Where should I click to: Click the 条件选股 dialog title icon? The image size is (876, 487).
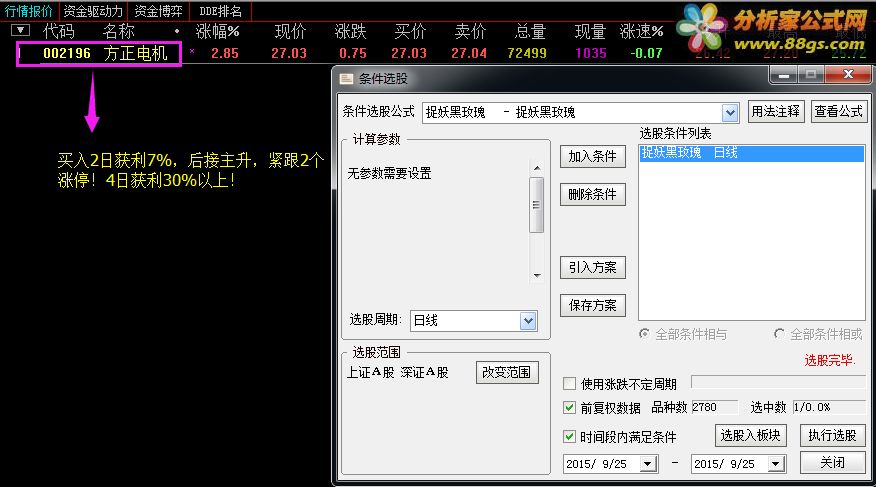click(x=346, y=79)
